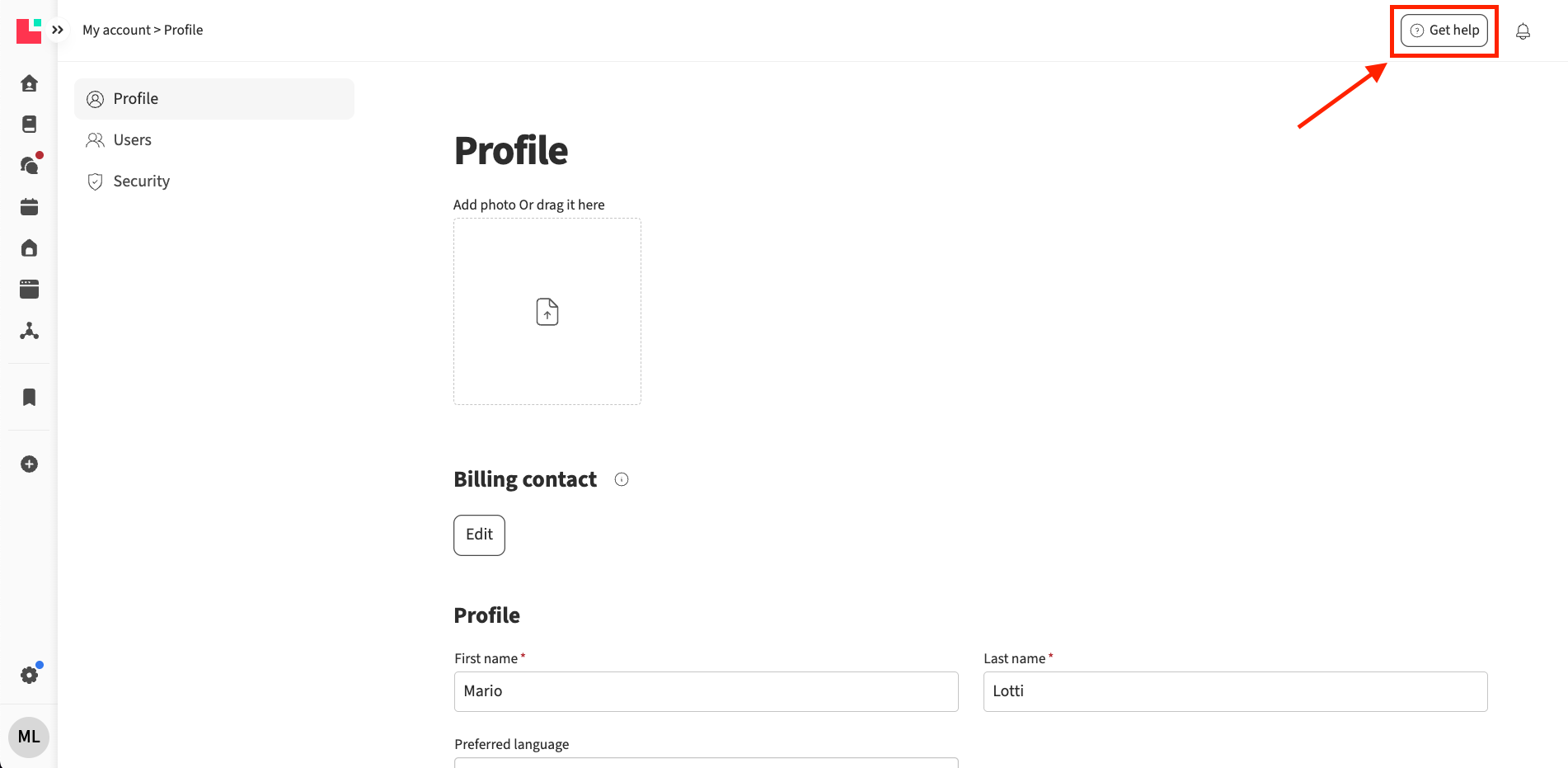The width and height of the screenshot is (1568, 768).
Task: Click the Last name text field
Action: point(1235,691)
